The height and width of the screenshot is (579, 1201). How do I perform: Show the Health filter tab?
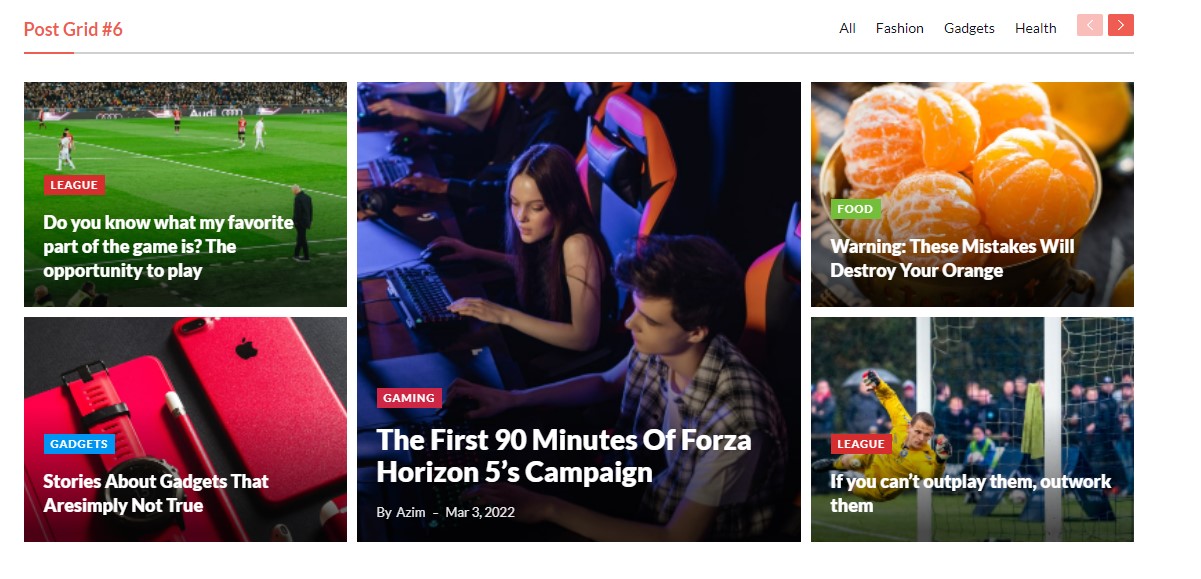pos(1035,28)
